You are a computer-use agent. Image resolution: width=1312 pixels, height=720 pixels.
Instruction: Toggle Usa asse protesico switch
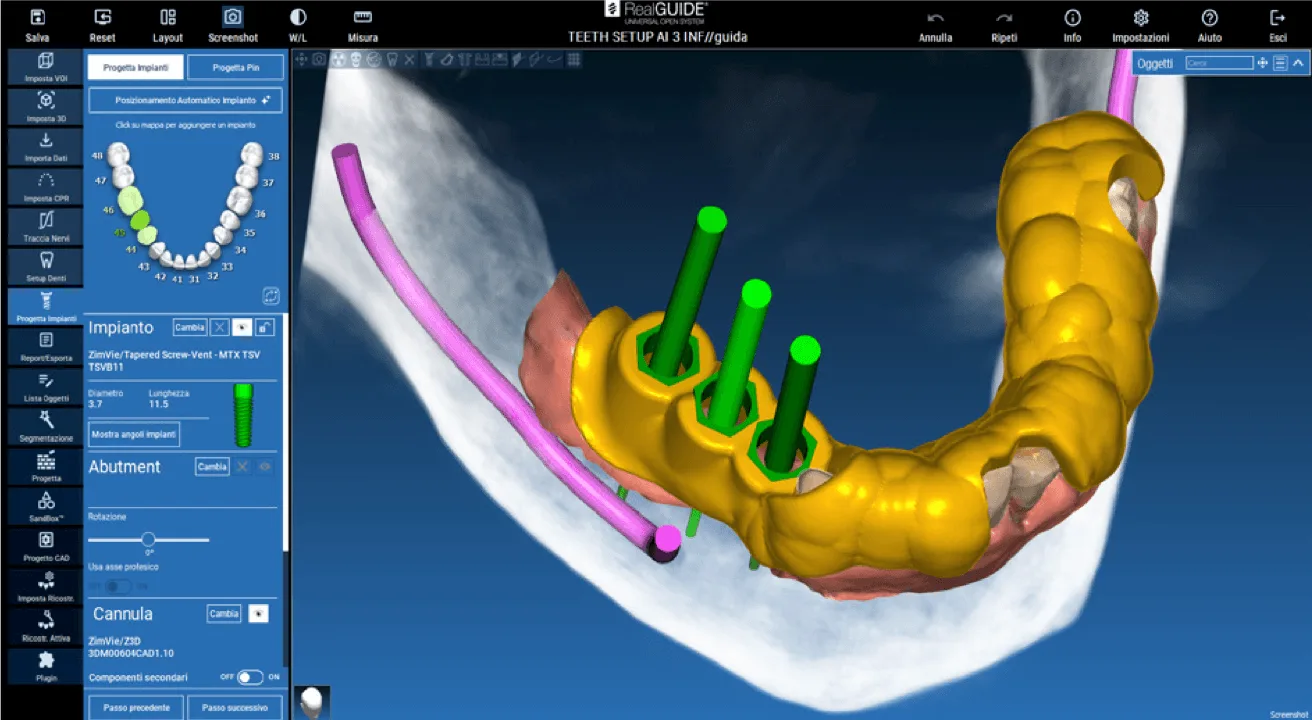click(118, 586)
